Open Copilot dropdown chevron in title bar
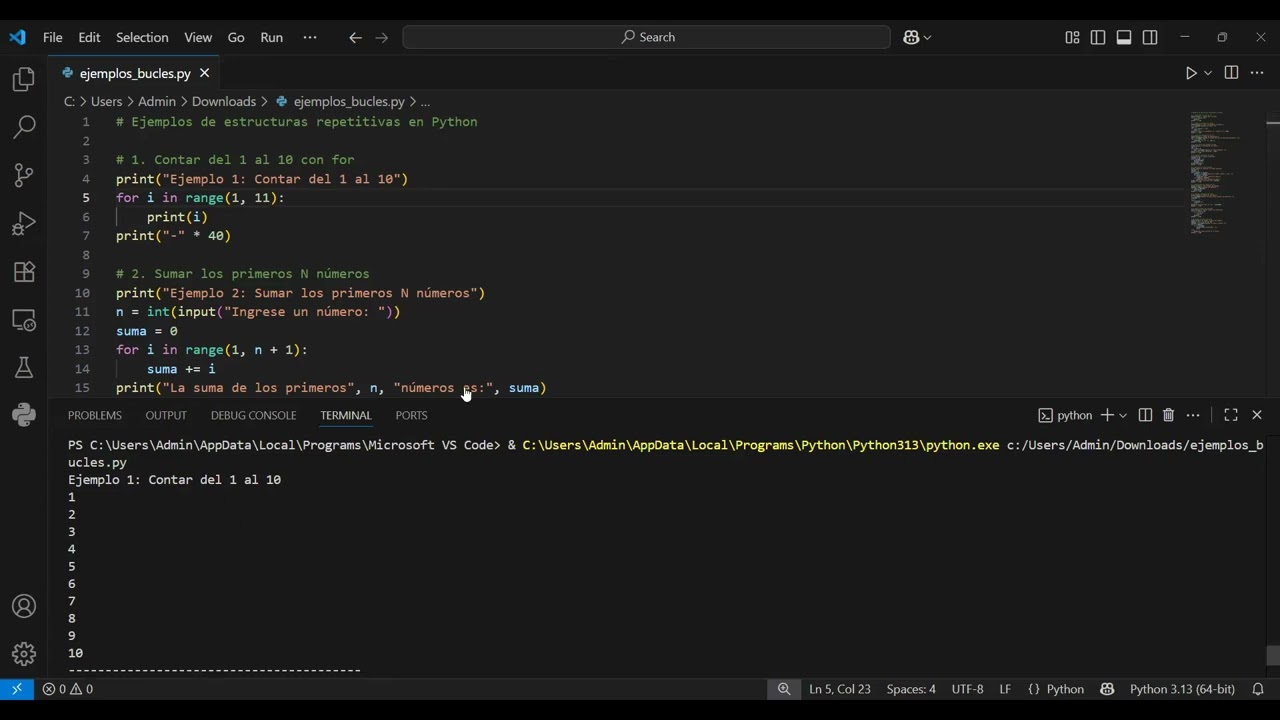Viewport: 1280px width, 720px height. (x=927, y=37)
